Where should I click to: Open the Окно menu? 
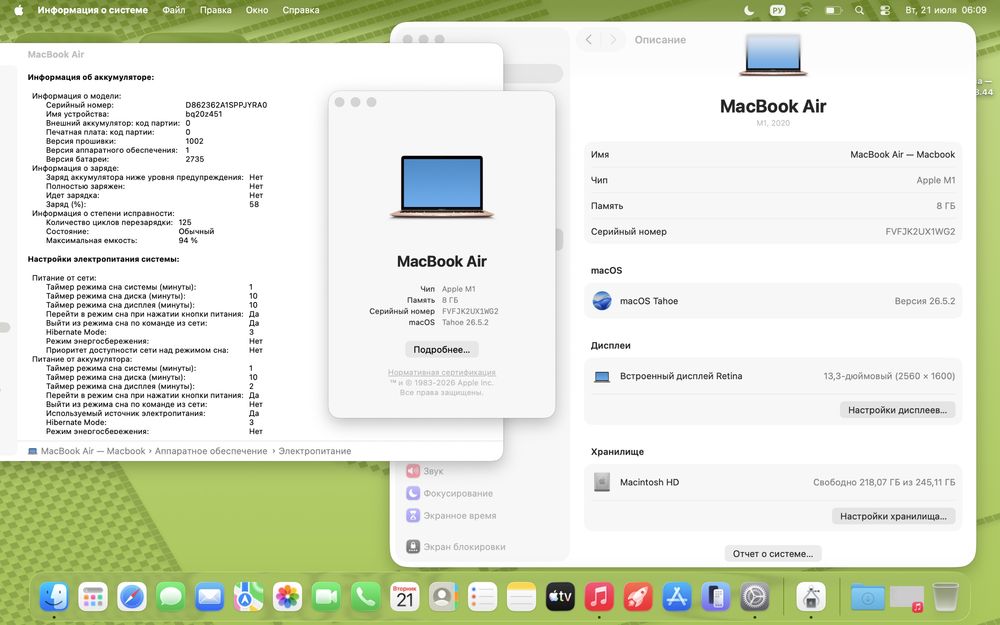click(x=257, y=10)
